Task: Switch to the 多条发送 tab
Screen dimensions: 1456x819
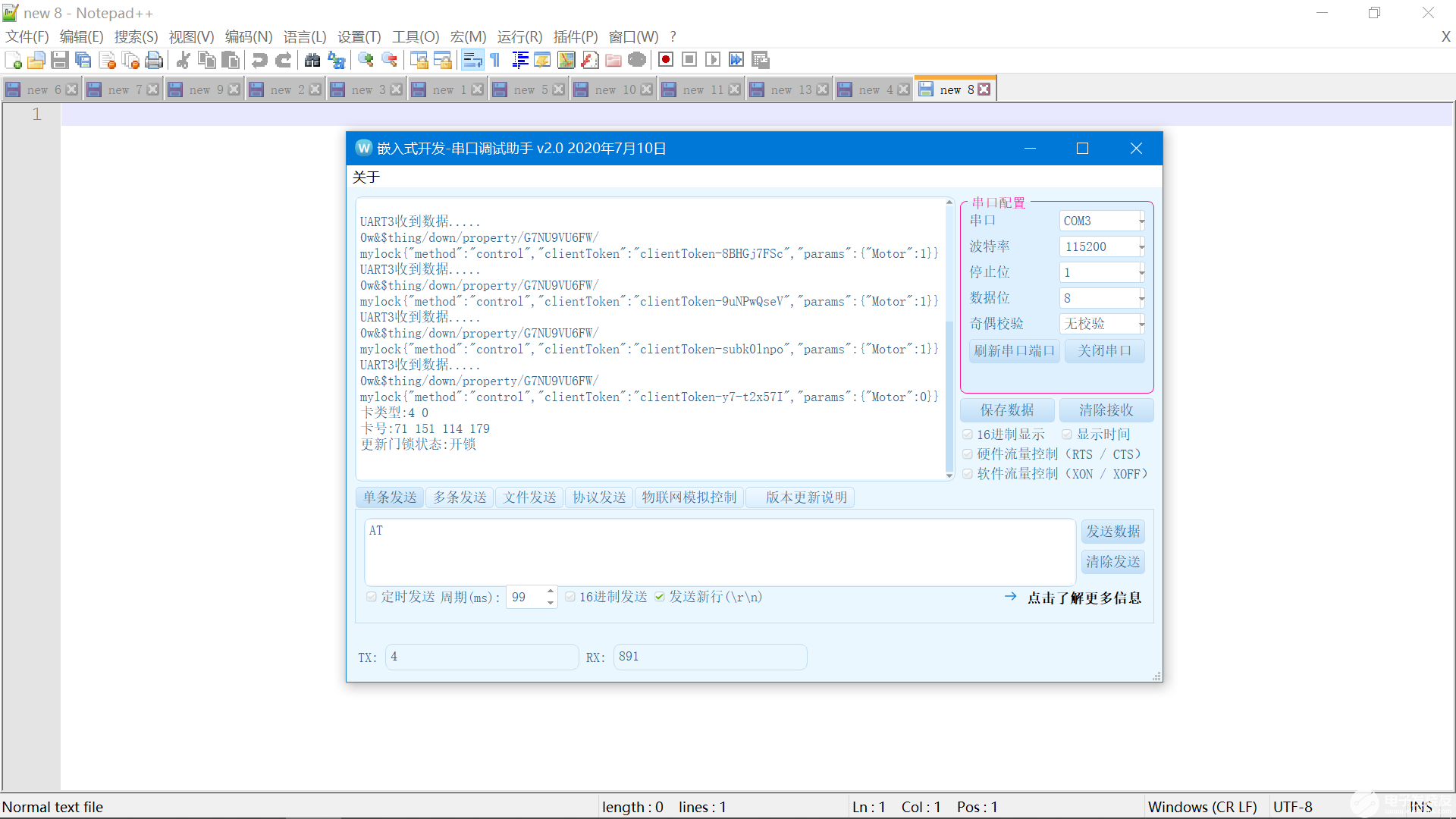Action: tap(460, 497)
